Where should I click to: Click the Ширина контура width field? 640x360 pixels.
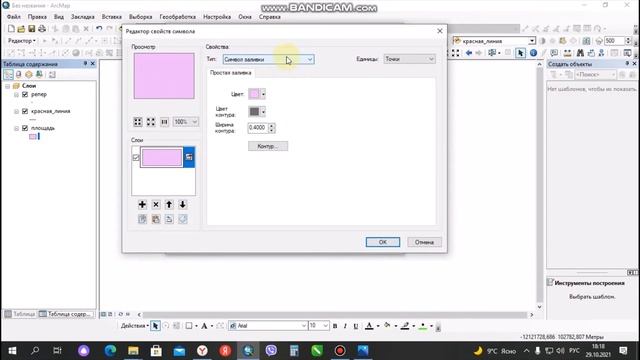258,128
